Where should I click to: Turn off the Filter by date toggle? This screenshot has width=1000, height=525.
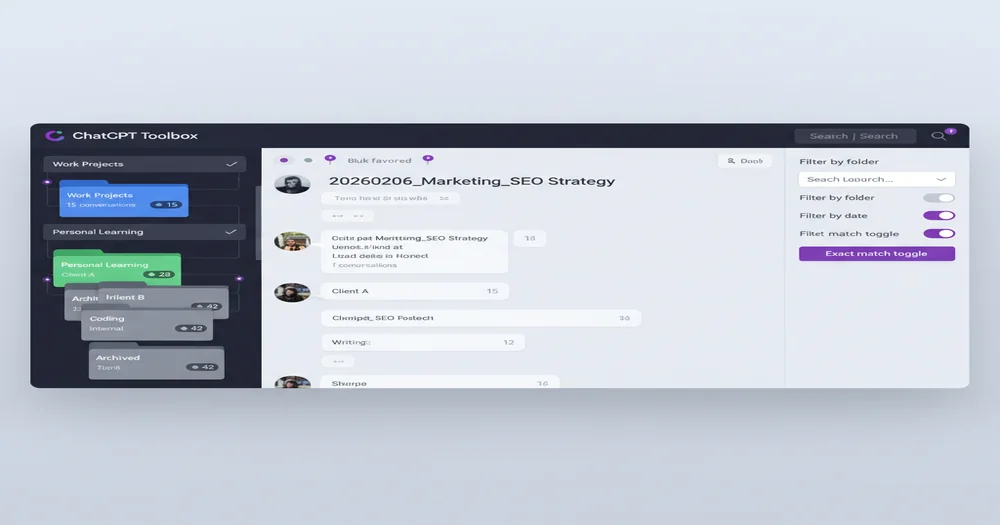[938, 216]
